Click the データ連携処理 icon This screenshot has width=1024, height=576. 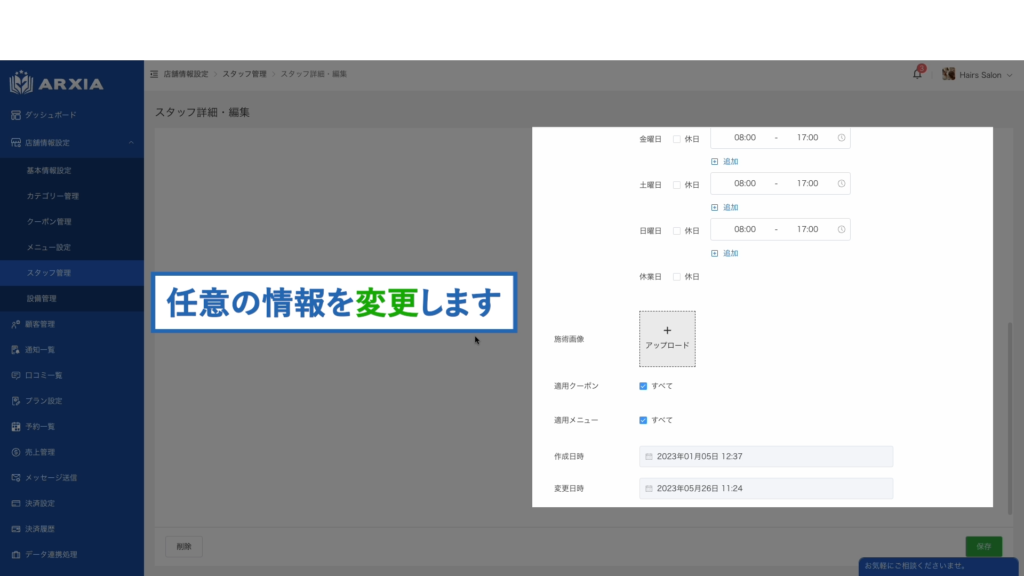point(16,554)
